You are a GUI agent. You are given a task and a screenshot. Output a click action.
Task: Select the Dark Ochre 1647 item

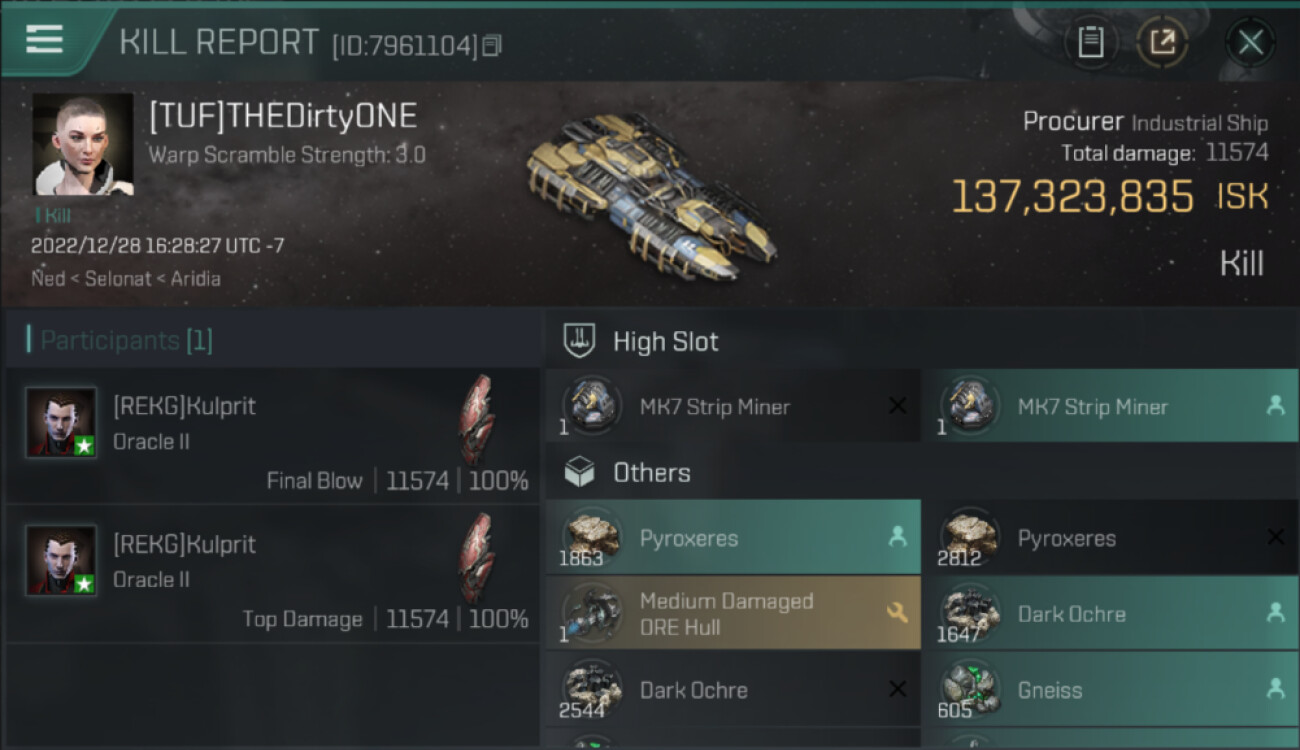tap(1111, 613)
